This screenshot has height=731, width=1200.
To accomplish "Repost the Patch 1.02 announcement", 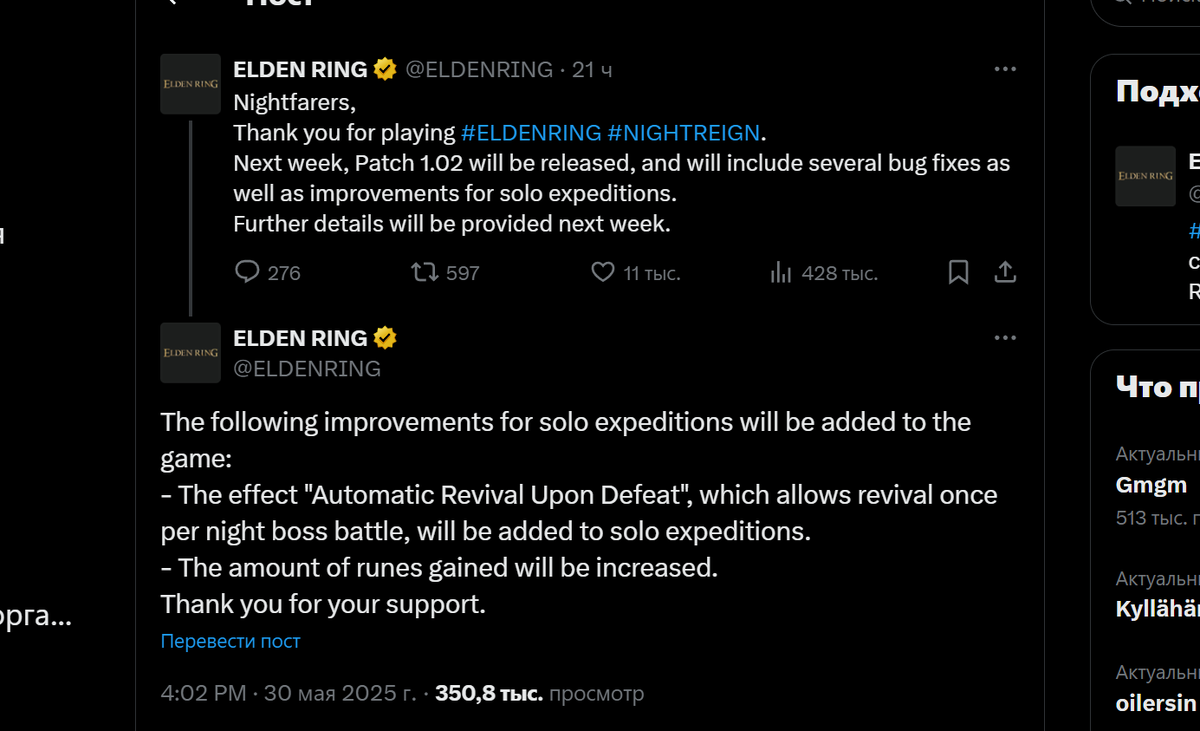I will coord(445,272).
